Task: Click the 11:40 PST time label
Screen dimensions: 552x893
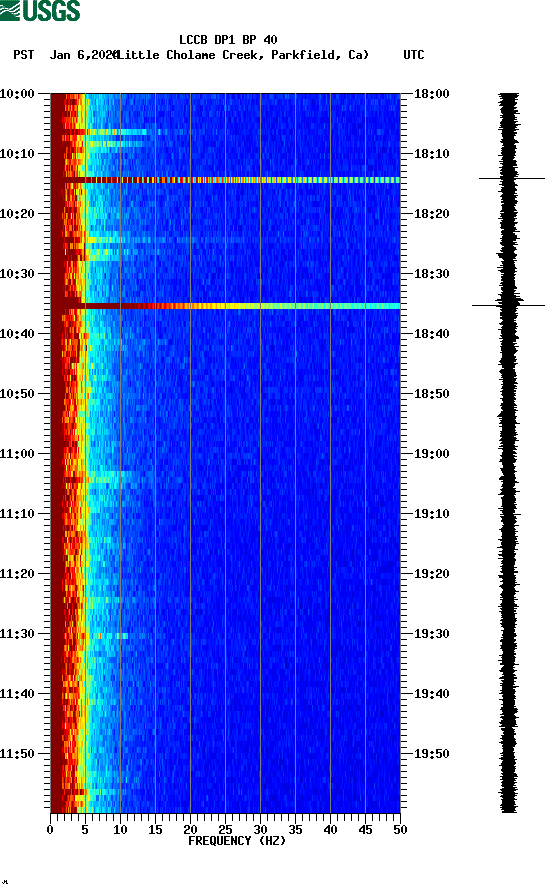Action: click(18, 694)
